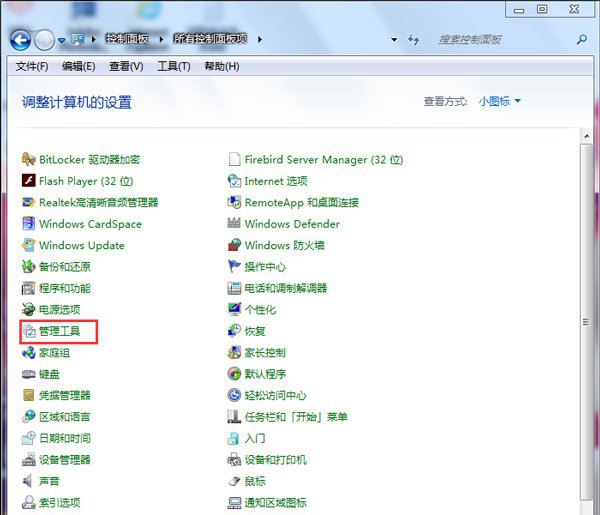Screen dimensions: 600x515
Task: Click the 设备管理器 link text
Action: (x=65, y=460)
